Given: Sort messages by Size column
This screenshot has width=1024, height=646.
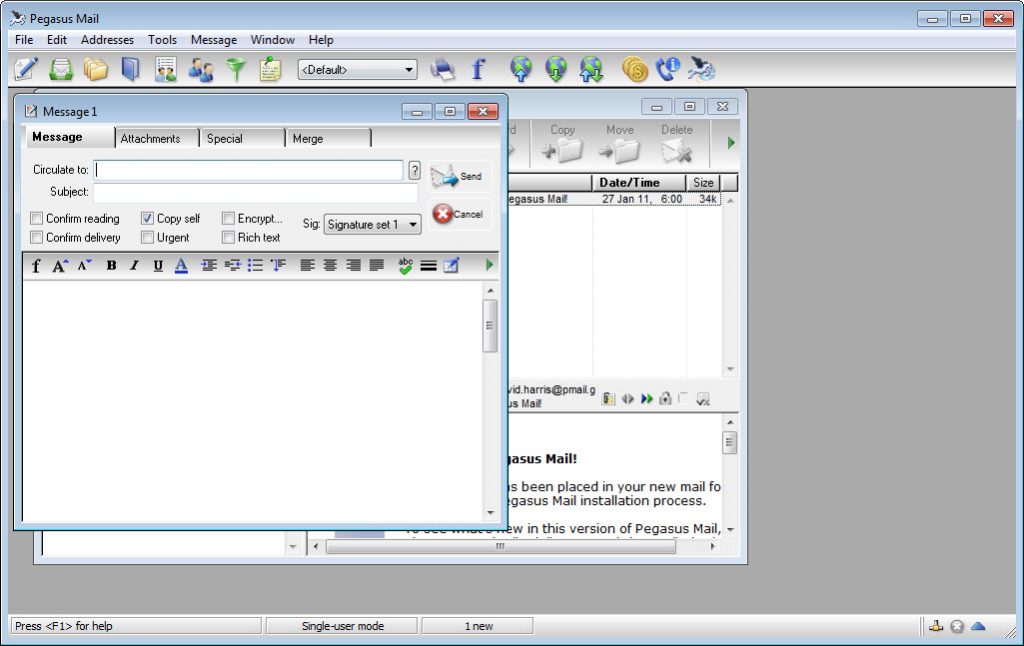Looking at the screenshot, I should click(x=703, y=182).
